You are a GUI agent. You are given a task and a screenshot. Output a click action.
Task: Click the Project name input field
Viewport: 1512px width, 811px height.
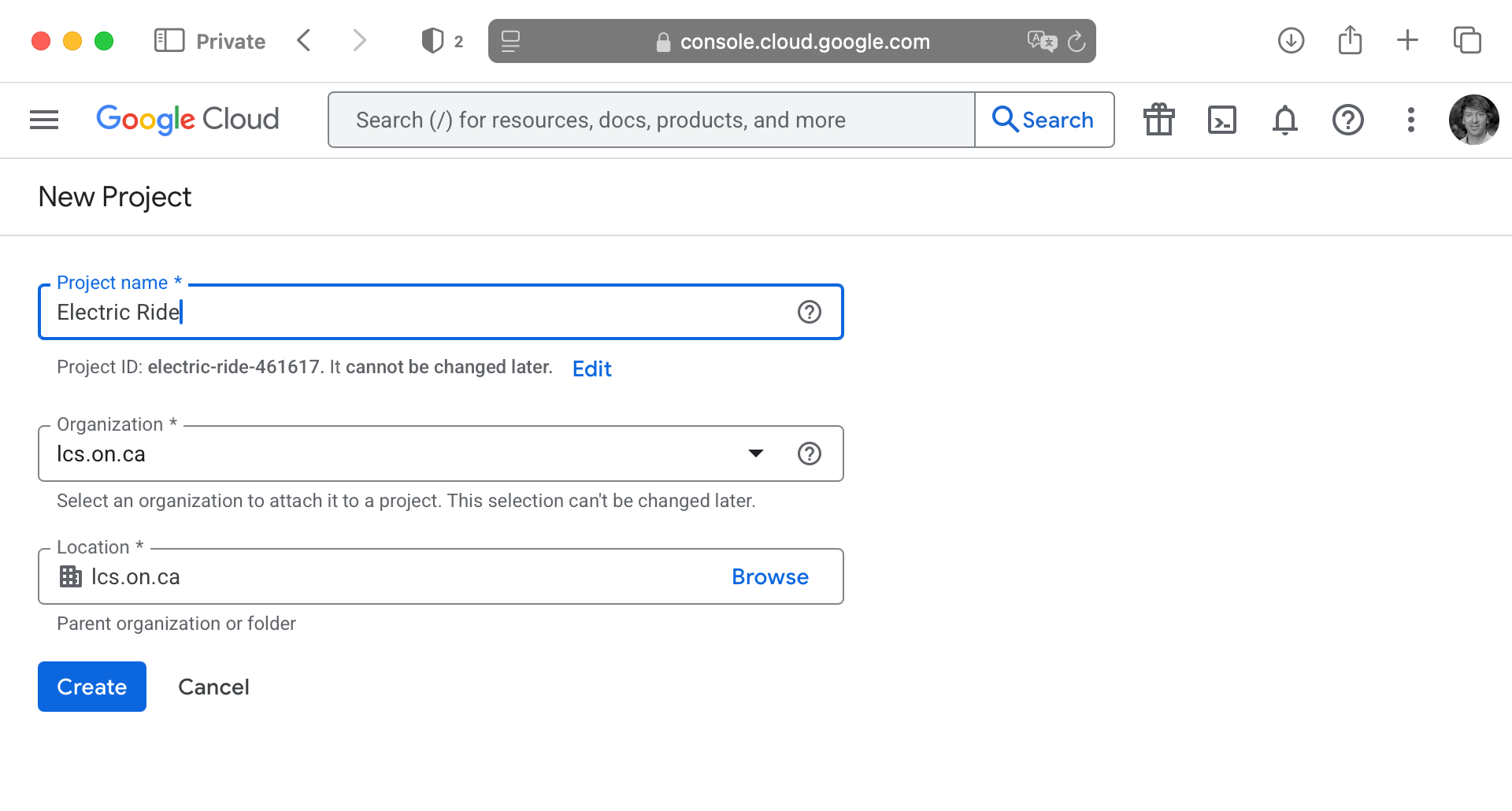[x=417, y=312]
